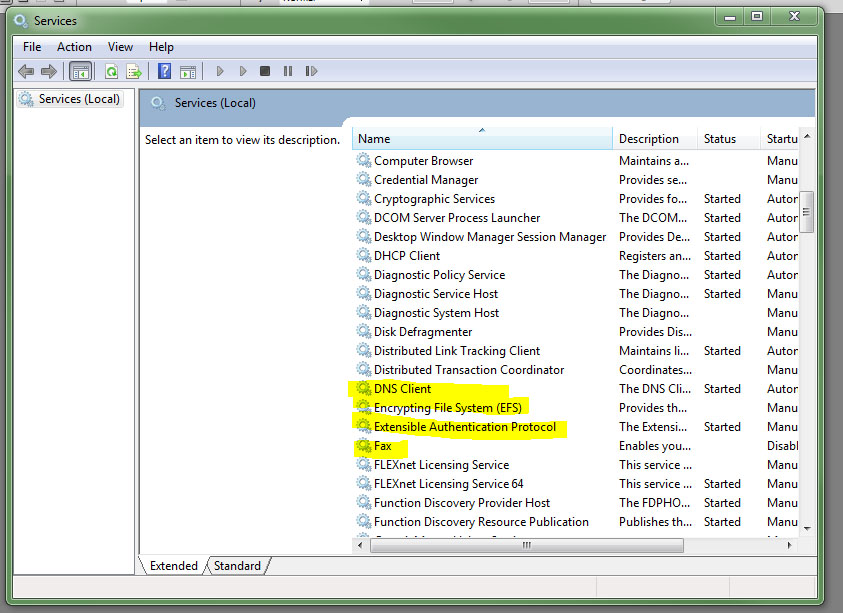Click the vertical scrollbar down arrow
843x613 pixels.
pos(807,528)
